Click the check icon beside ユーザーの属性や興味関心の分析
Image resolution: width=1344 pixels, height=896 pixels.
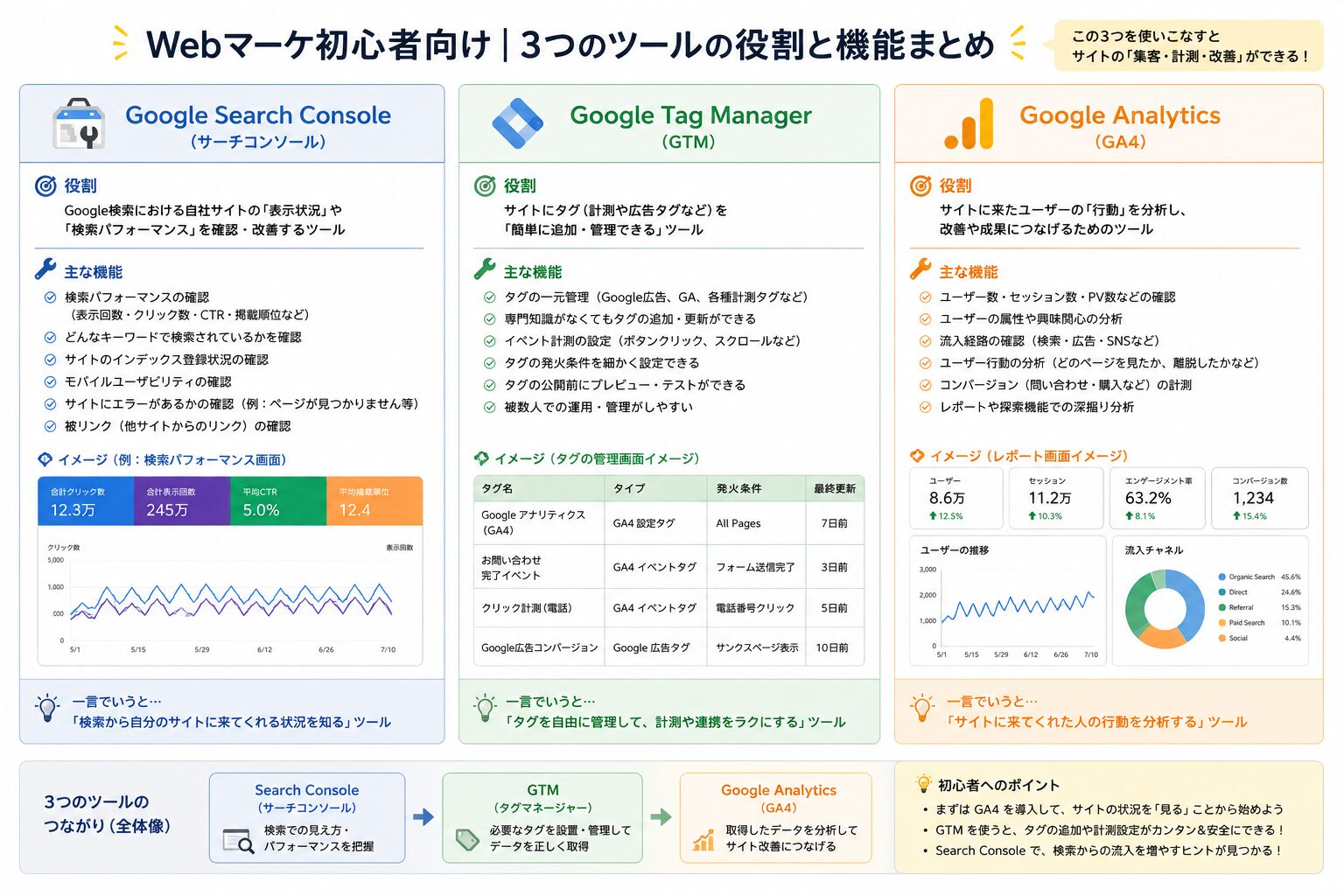click(x=925, y=319)
